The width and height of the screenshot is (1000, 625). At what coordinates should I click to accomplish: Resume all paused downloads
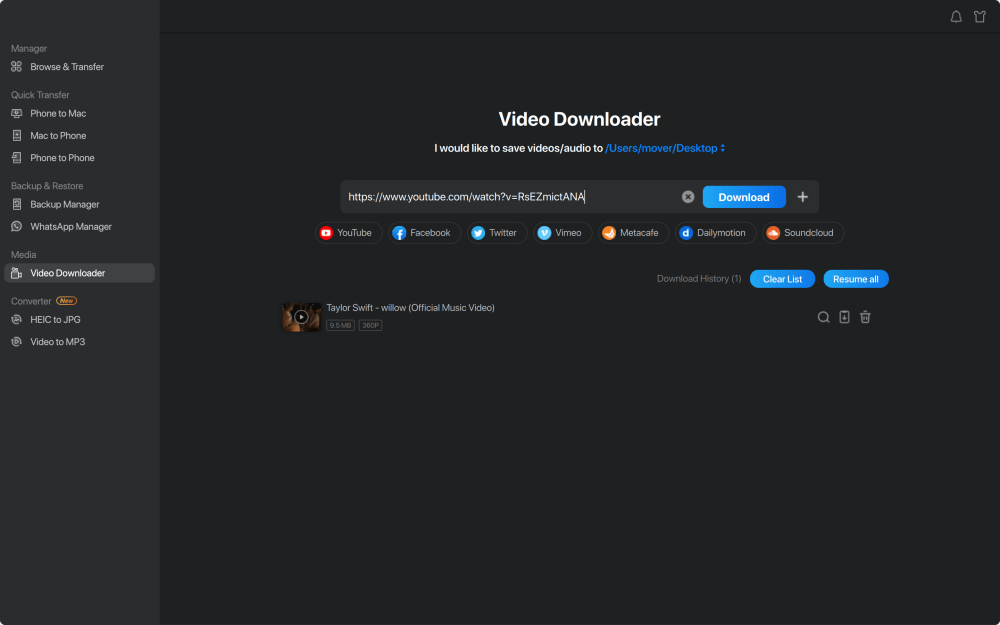856,278
